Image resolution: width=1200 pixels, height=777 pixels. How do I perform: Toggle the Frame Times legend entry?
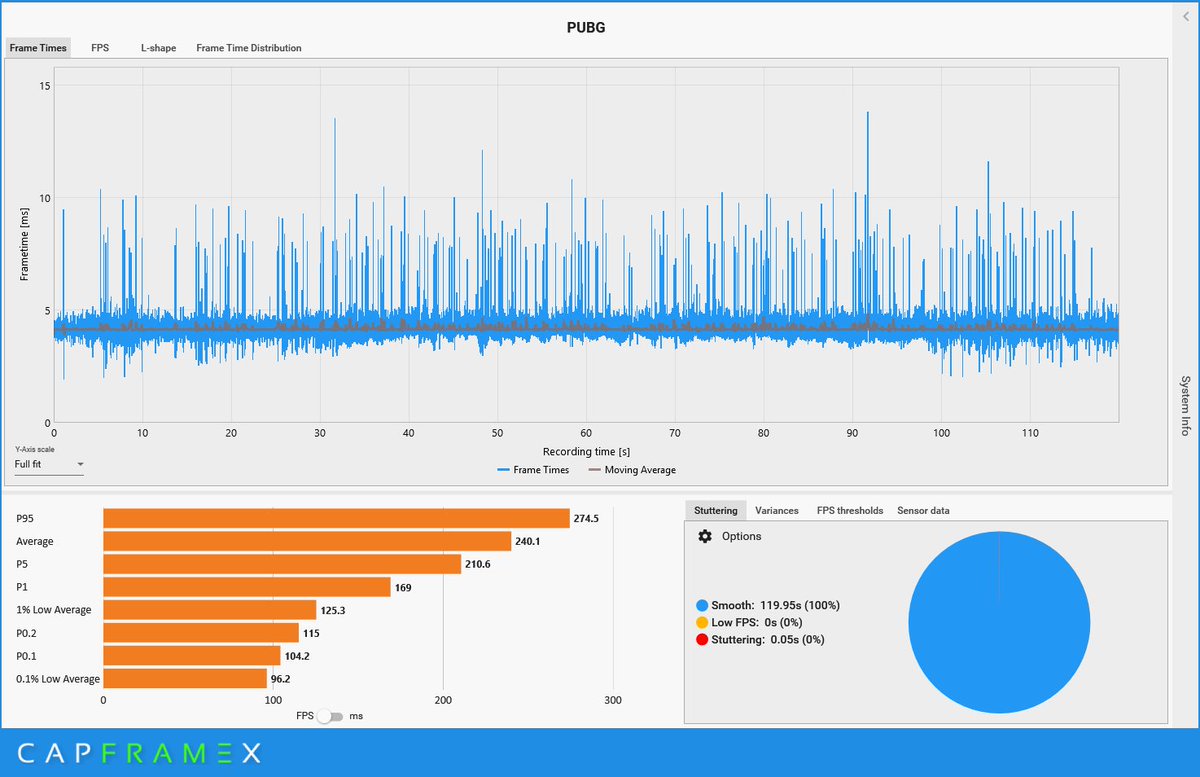coord(532,470)
